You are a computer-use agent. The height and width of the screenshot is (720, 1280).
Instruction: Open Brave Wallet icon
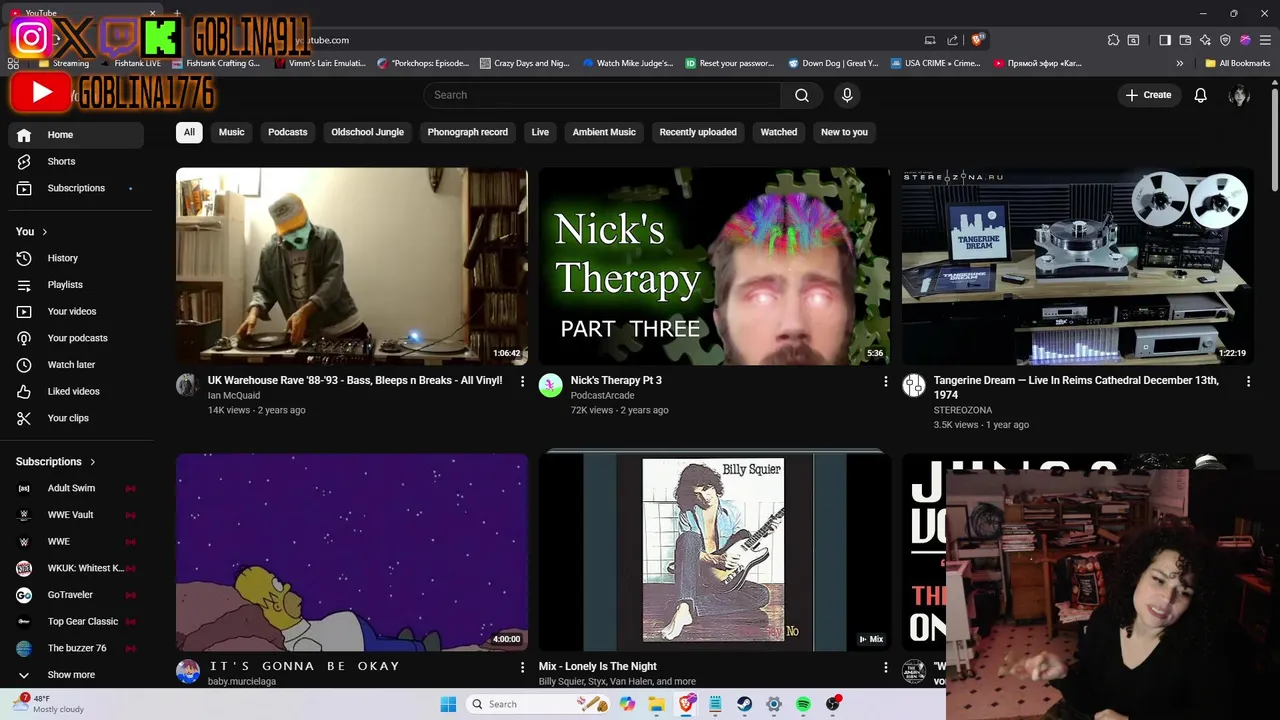(x=1185, y=40)
